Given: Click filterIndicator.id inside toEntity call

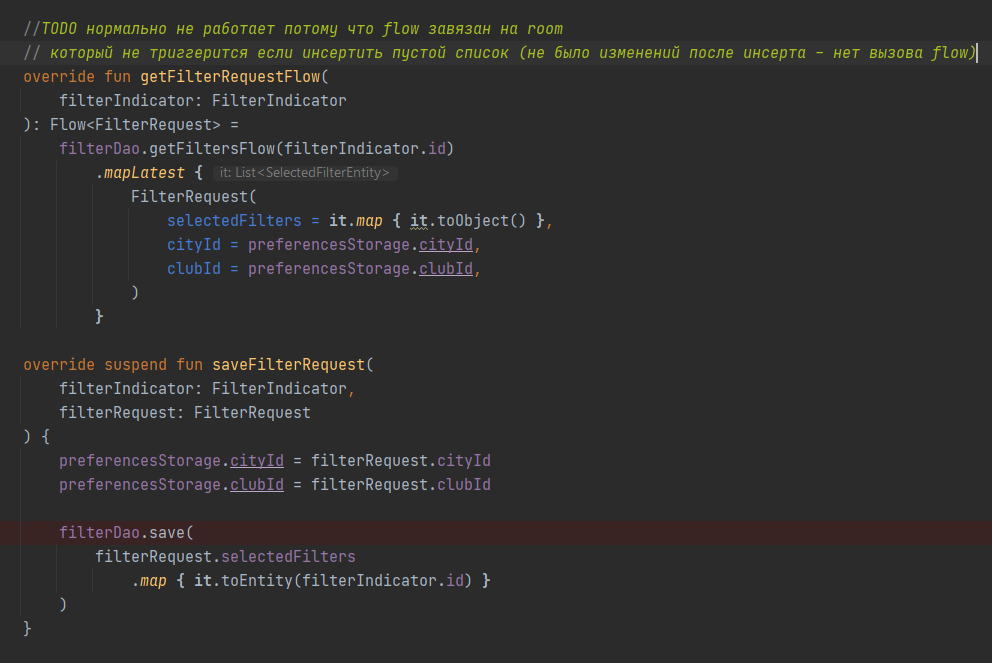Looking at the screenshot, I should point(383,581).
